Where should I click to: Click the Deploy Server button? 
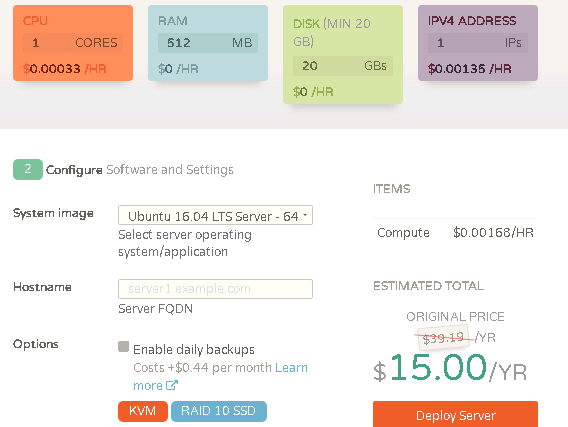click(x=455, y=415)
